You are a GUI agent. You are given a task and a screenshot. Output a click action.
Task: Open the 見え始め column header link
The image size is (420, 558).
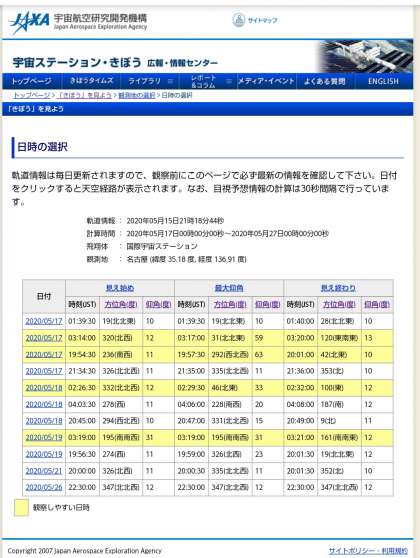[x=120, y=288]
